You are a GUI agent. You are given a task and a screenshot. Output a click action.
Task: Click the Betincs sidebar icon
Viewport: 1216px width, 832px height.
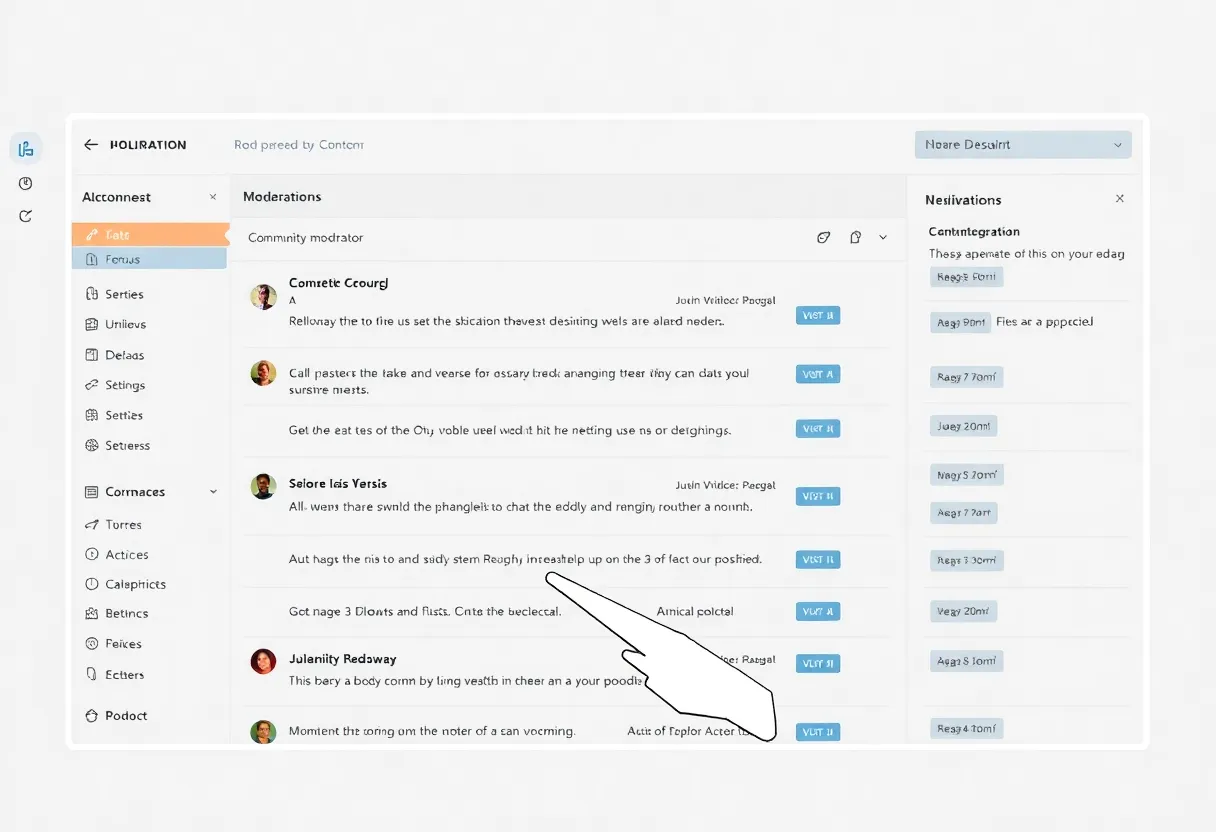click(x=92, y=613)
